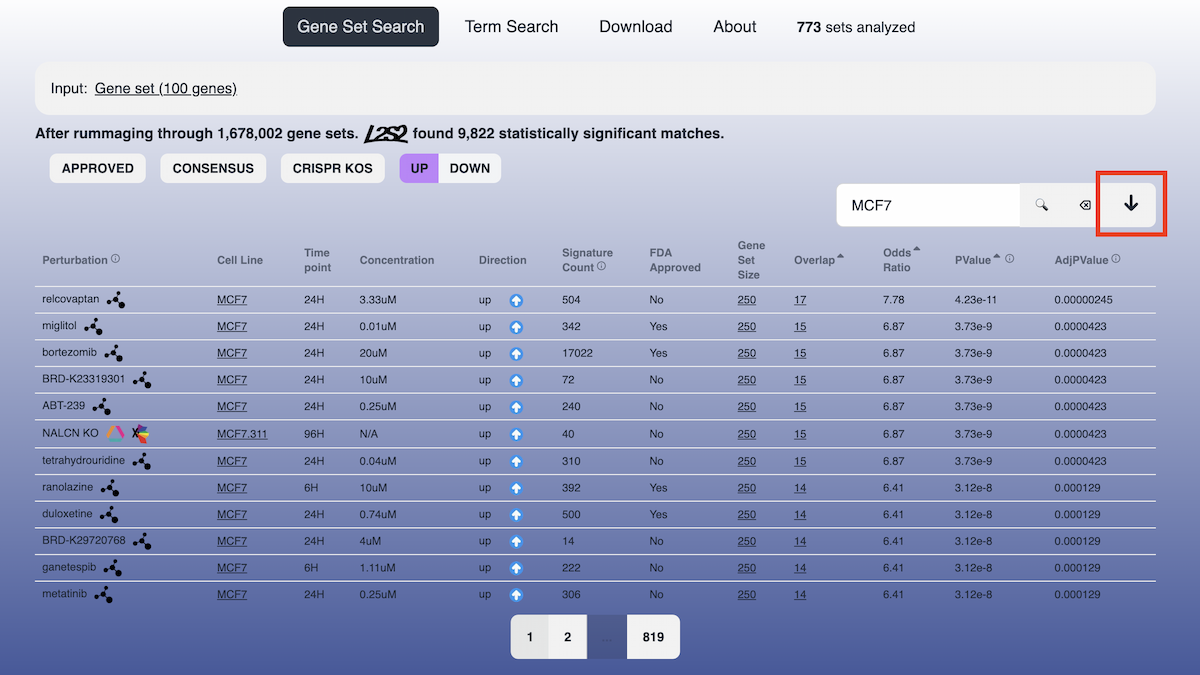Go to page 819 of results
The image size is (1200, 675).
tap(653, 637)
